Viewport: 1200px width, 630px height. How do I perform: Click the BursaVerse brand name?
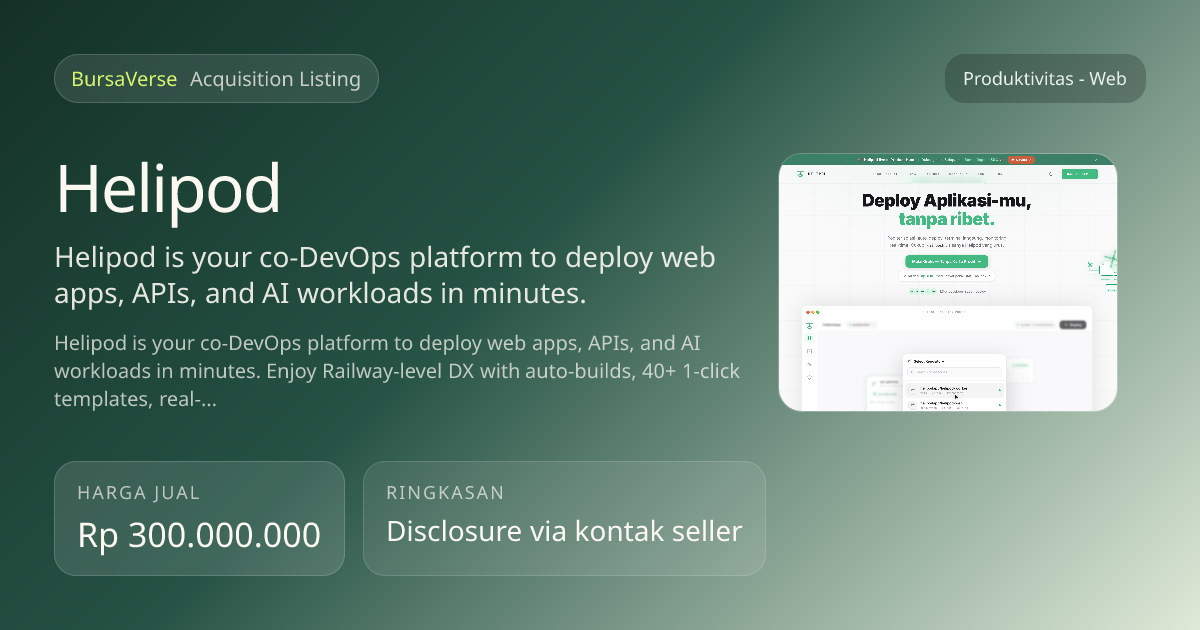coord(124,79)
